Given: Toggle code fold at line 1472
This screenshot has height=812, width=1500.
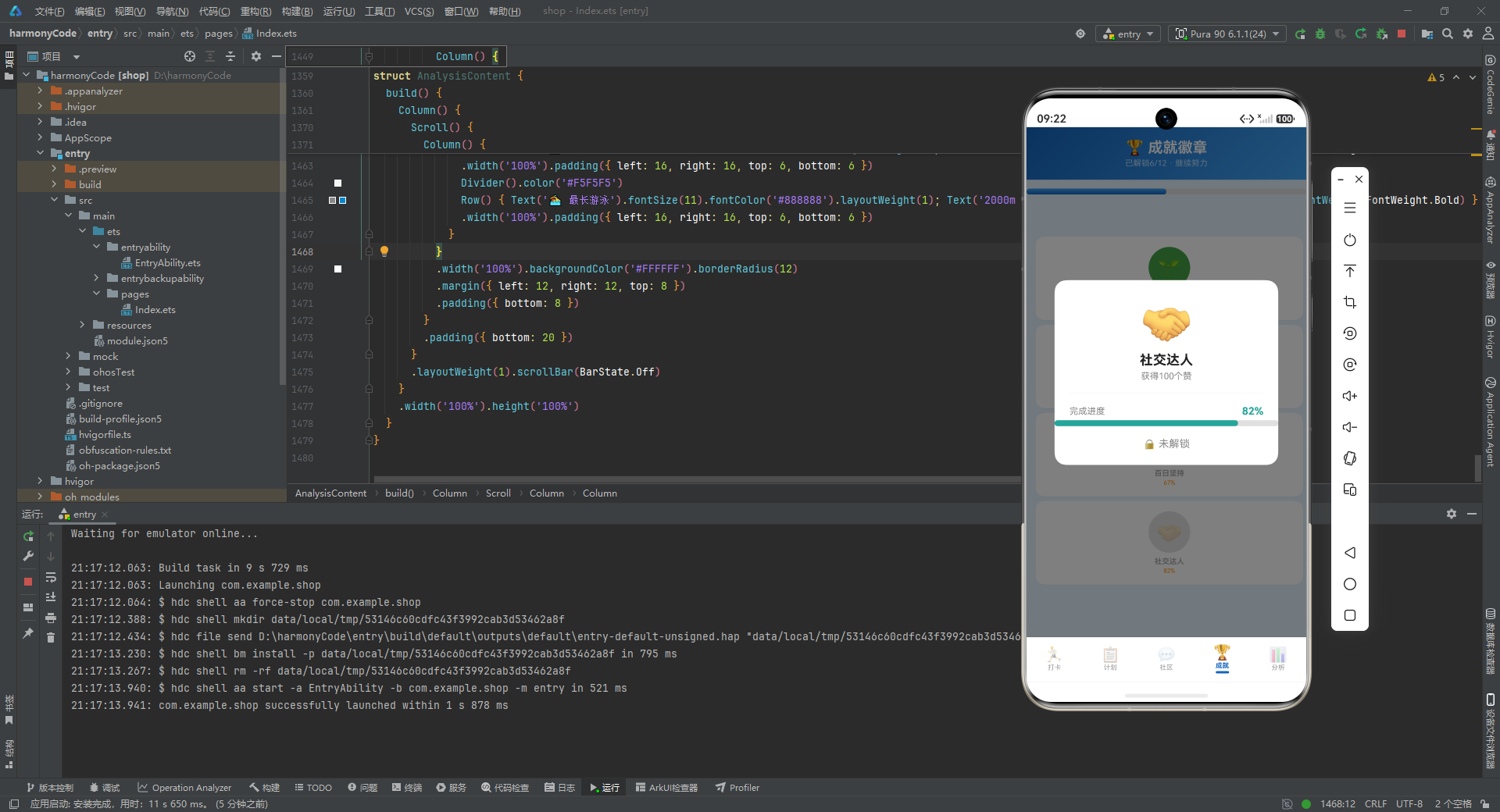Looking at the screenshot, I should (x=369, y=320).
